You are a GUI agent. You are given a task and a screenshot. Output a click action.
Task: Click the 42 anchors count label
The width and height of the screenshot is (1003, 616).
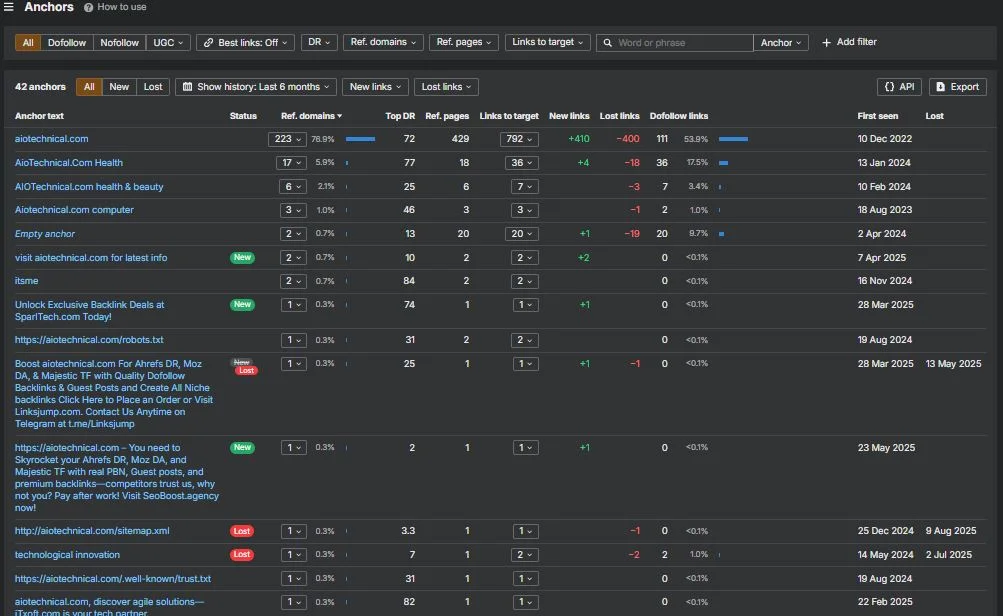point(40,87)
